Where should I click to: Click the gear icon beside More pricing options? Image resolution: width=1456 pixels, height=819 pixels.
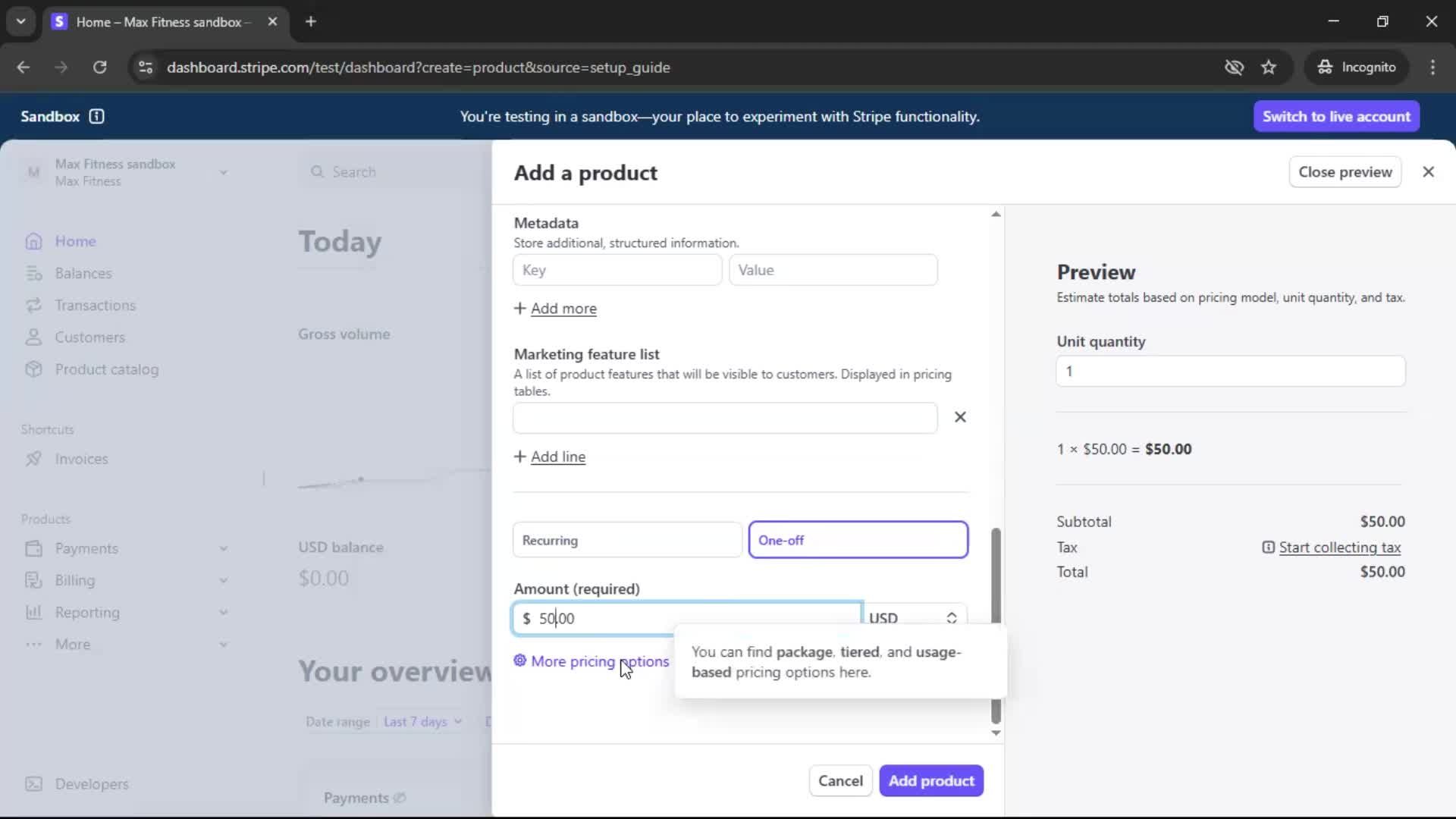520,661
